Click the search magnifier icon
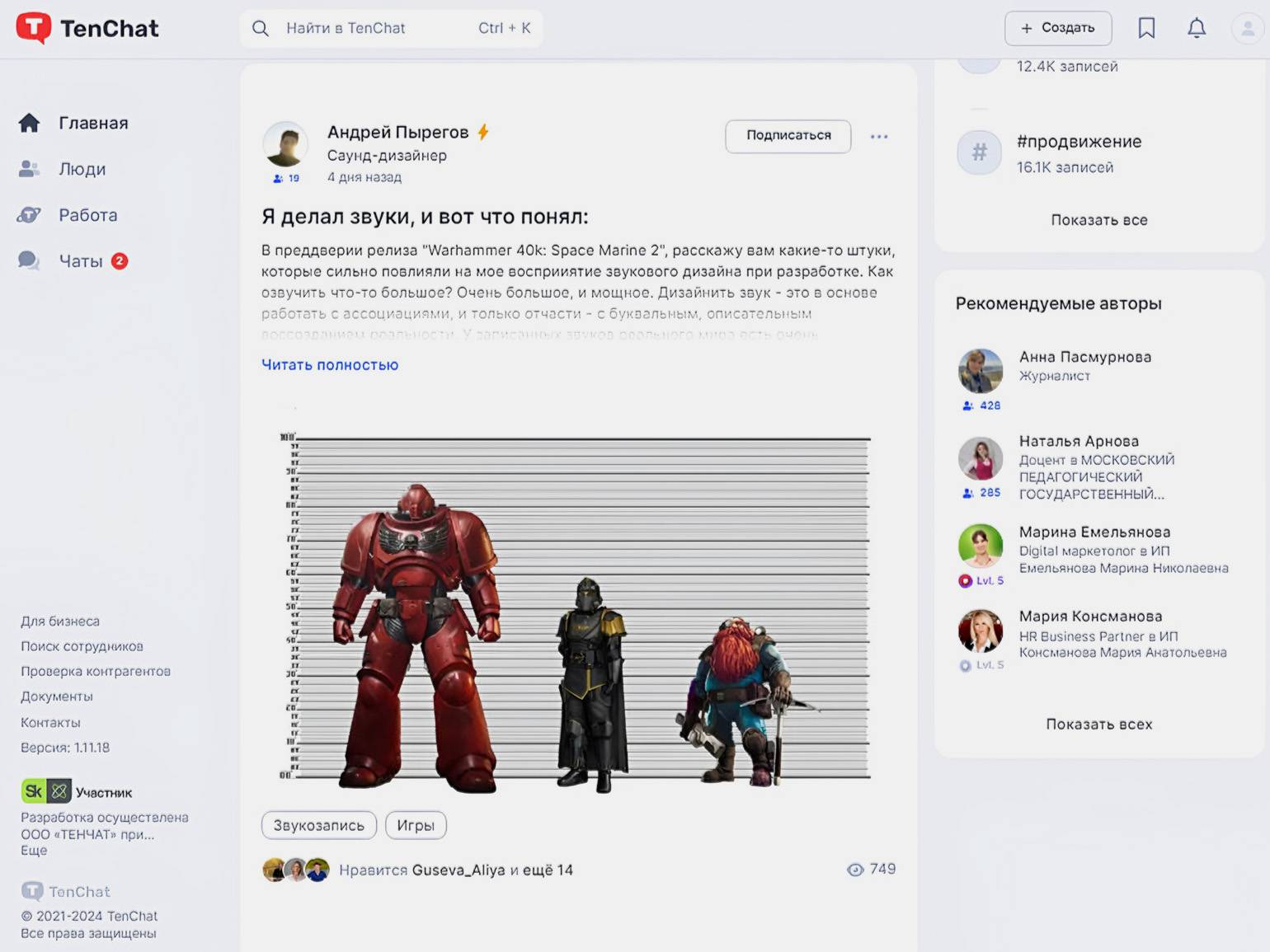 click(x=261, y=28)
